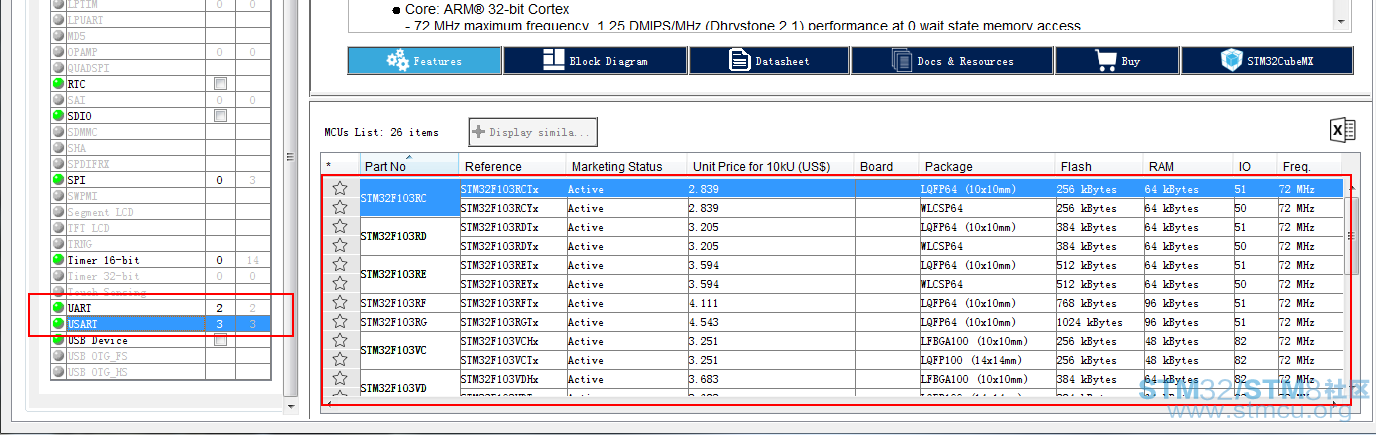Viewport: 1376px width, 435px height.
Task: Star the STM32F103RETx row
Action: 340,264
